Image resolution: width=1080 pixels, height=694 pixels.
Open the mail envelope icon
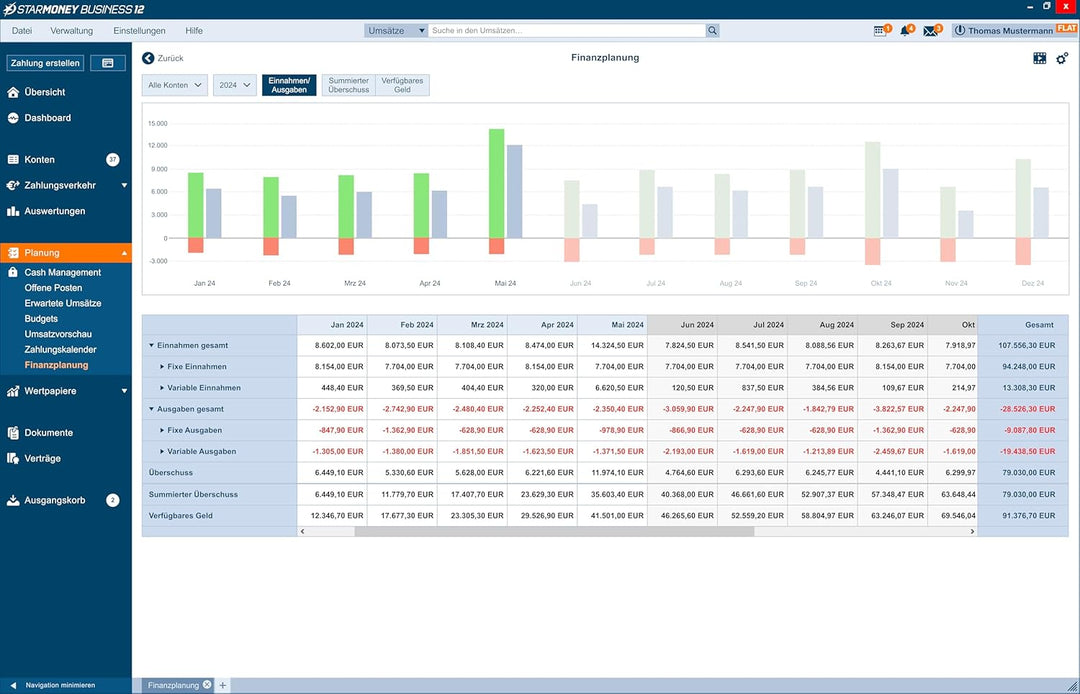pyautogui.click(x=930, y=31)
